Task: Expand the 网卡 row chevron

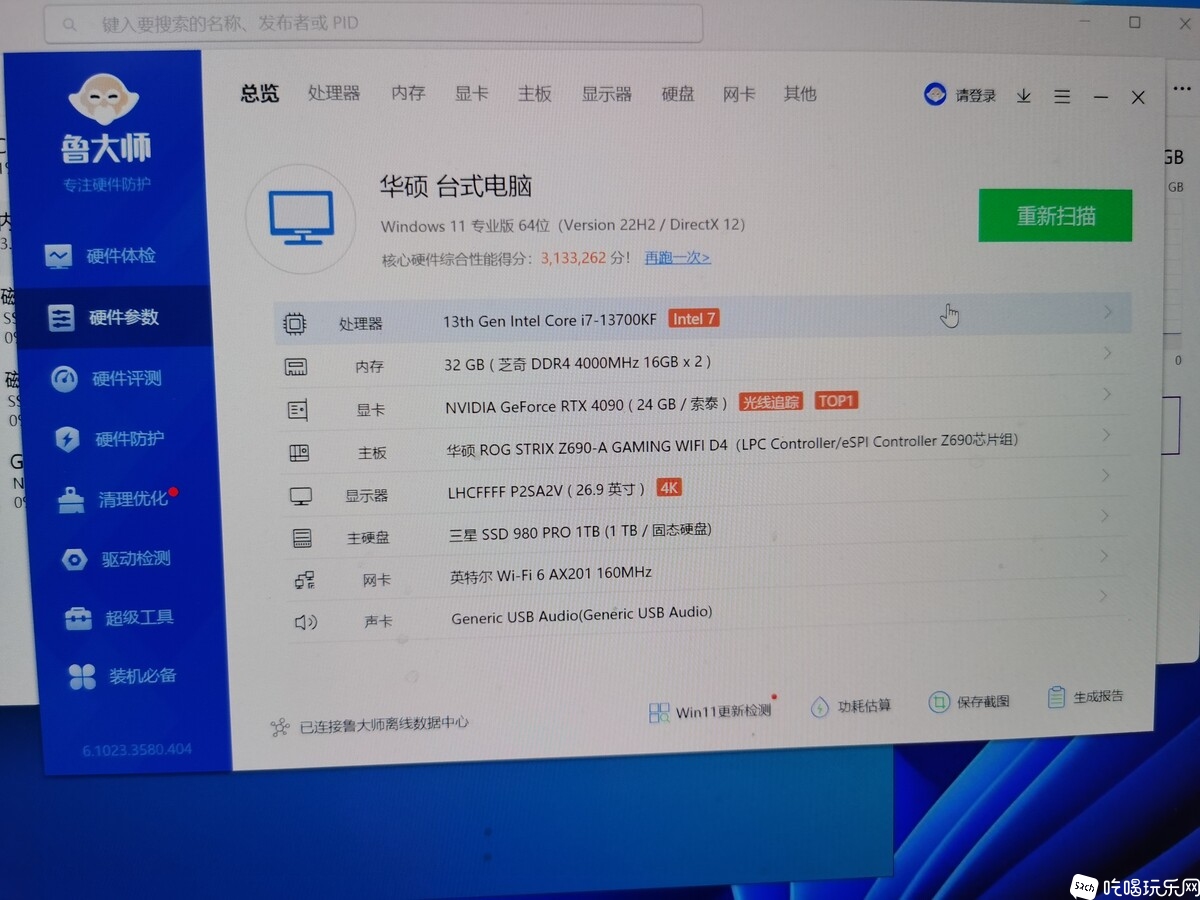Action: [x=1104, y=556]
